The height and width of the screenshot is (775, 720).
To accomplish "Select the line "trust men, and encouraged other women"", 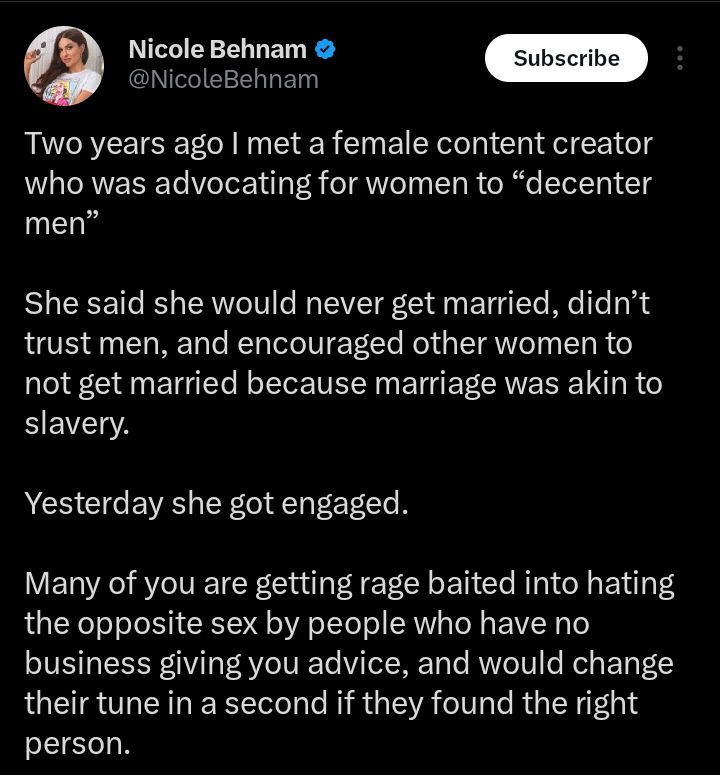I will 330,342.
